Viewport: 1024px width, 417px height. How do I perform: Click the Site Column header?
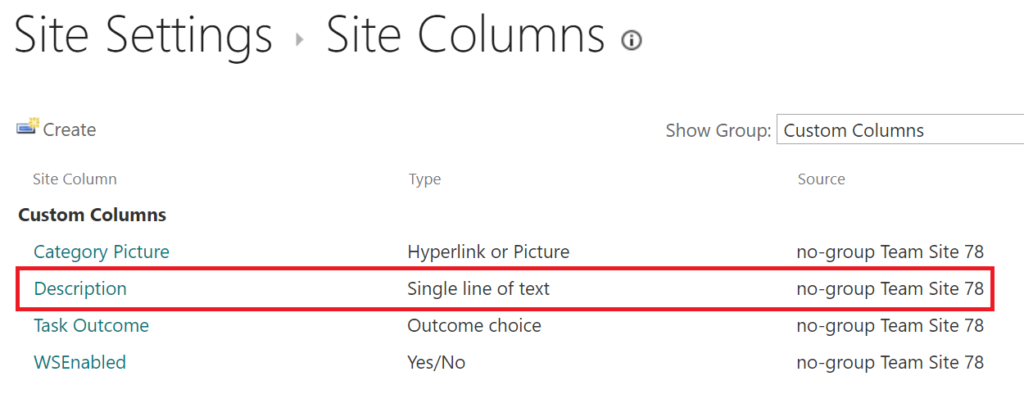(x=75, y=179)
